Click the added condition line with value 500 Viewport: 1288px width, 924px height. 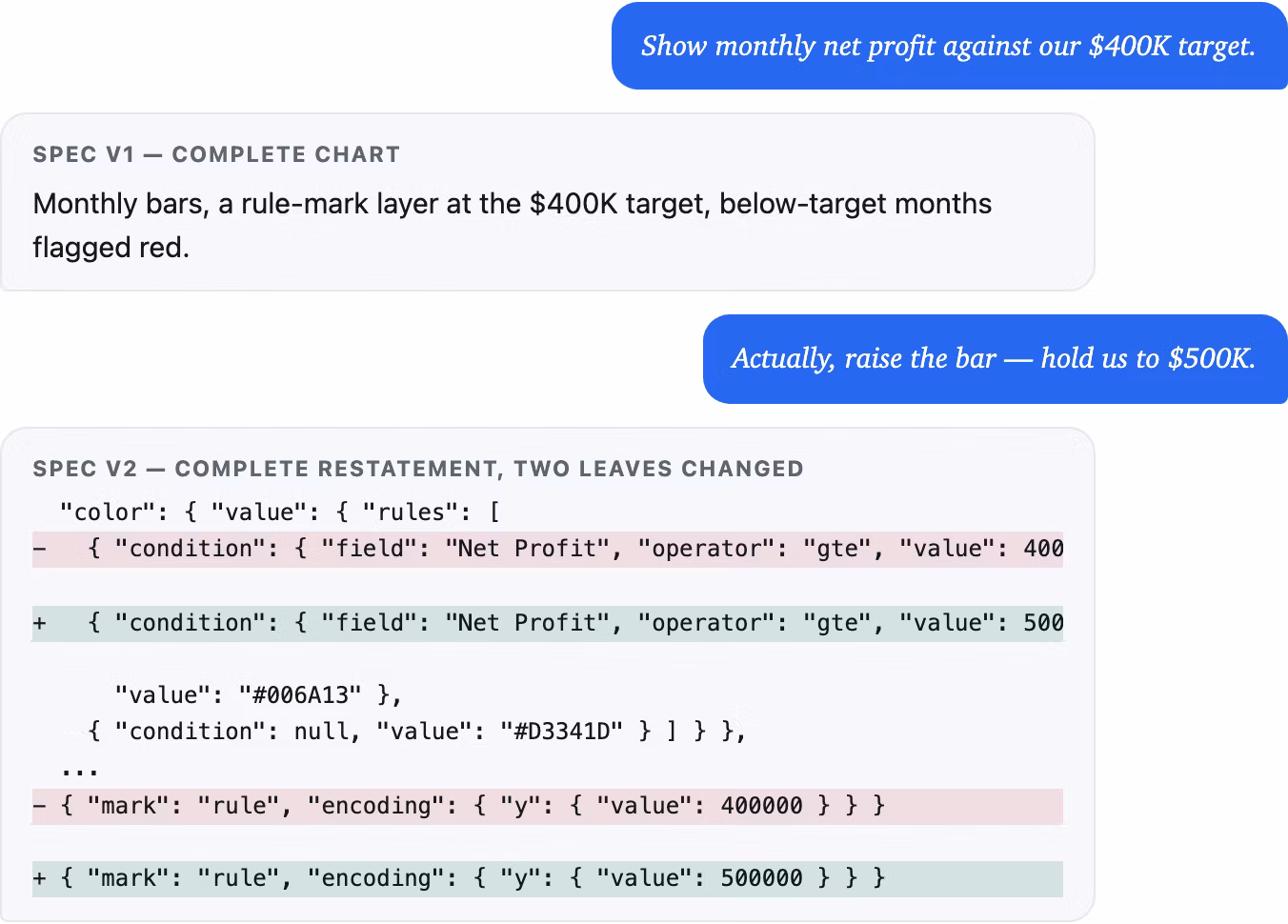pyautogui.click(x=548, y=623)
